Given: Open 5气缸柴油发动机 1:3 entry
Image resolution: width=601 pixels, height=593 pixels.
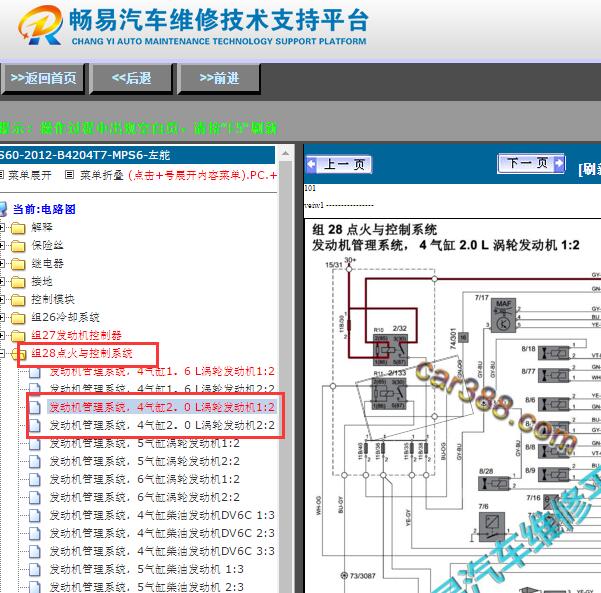Looking at the screenshot, I should 147,569.
